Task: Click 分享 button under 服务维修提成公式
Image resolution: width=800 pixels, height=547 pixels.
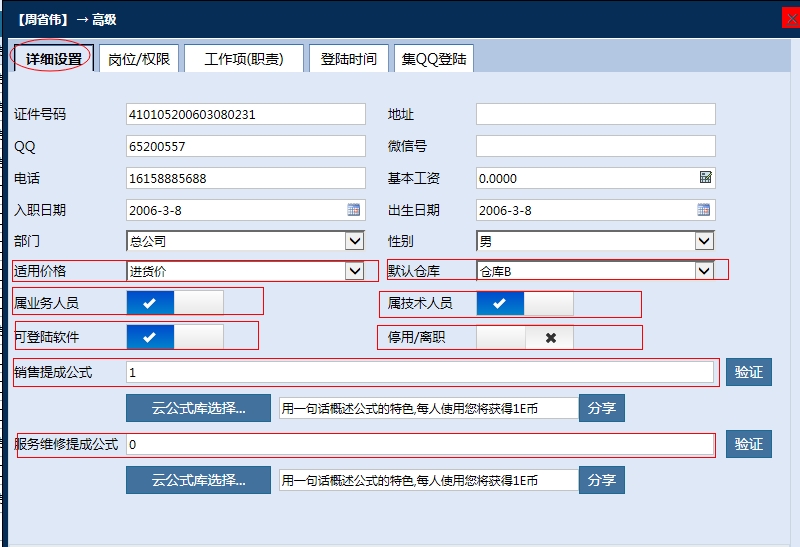Action: point(602,480)
